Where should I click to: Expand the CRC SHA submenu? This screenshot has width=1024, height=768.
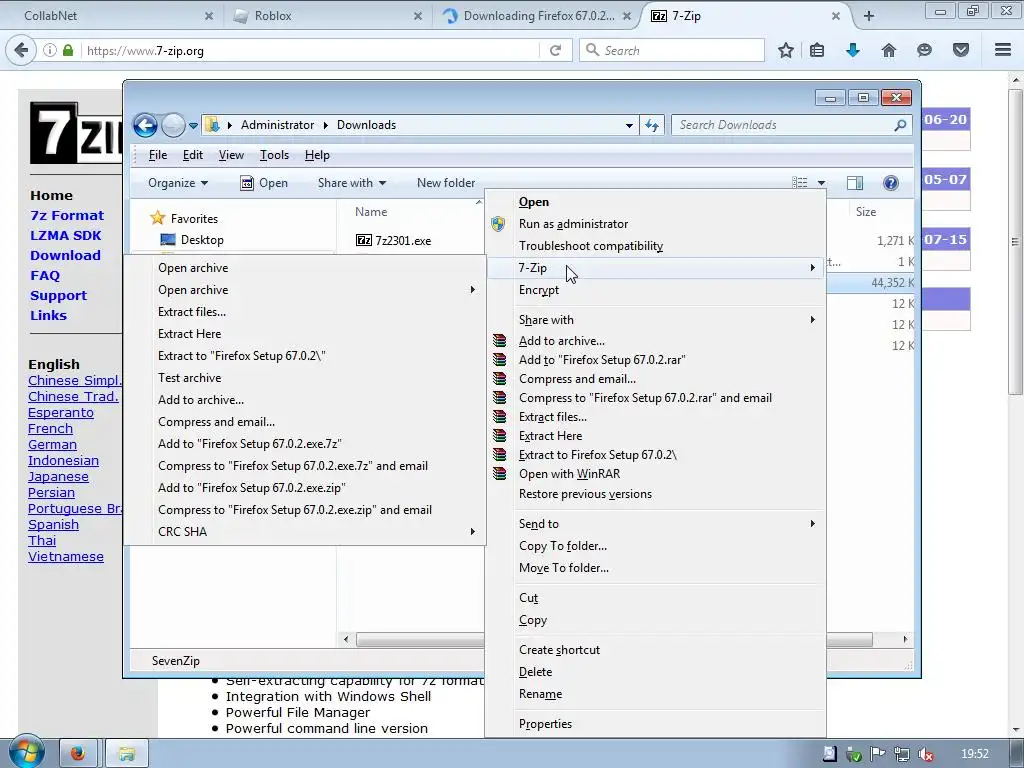pyautogui.click(x=472, y=532)
